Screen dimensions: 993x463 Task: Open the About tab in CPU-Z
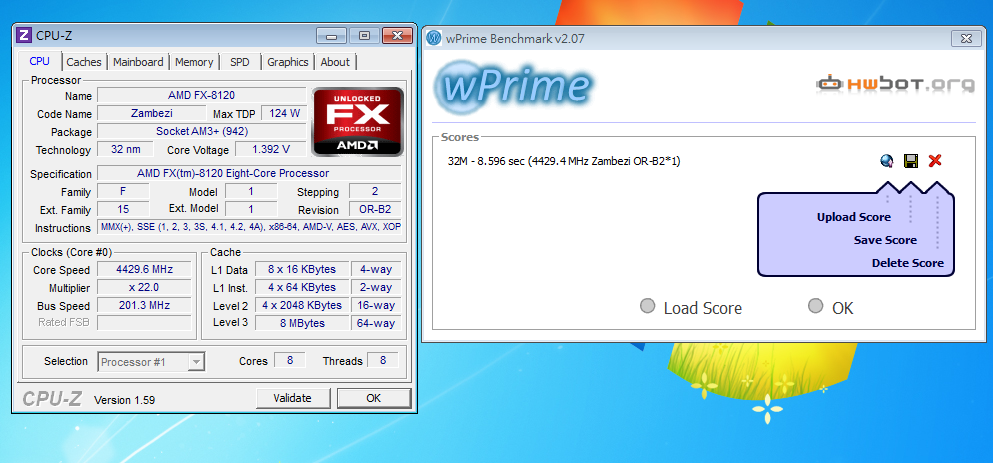(335, 62)
